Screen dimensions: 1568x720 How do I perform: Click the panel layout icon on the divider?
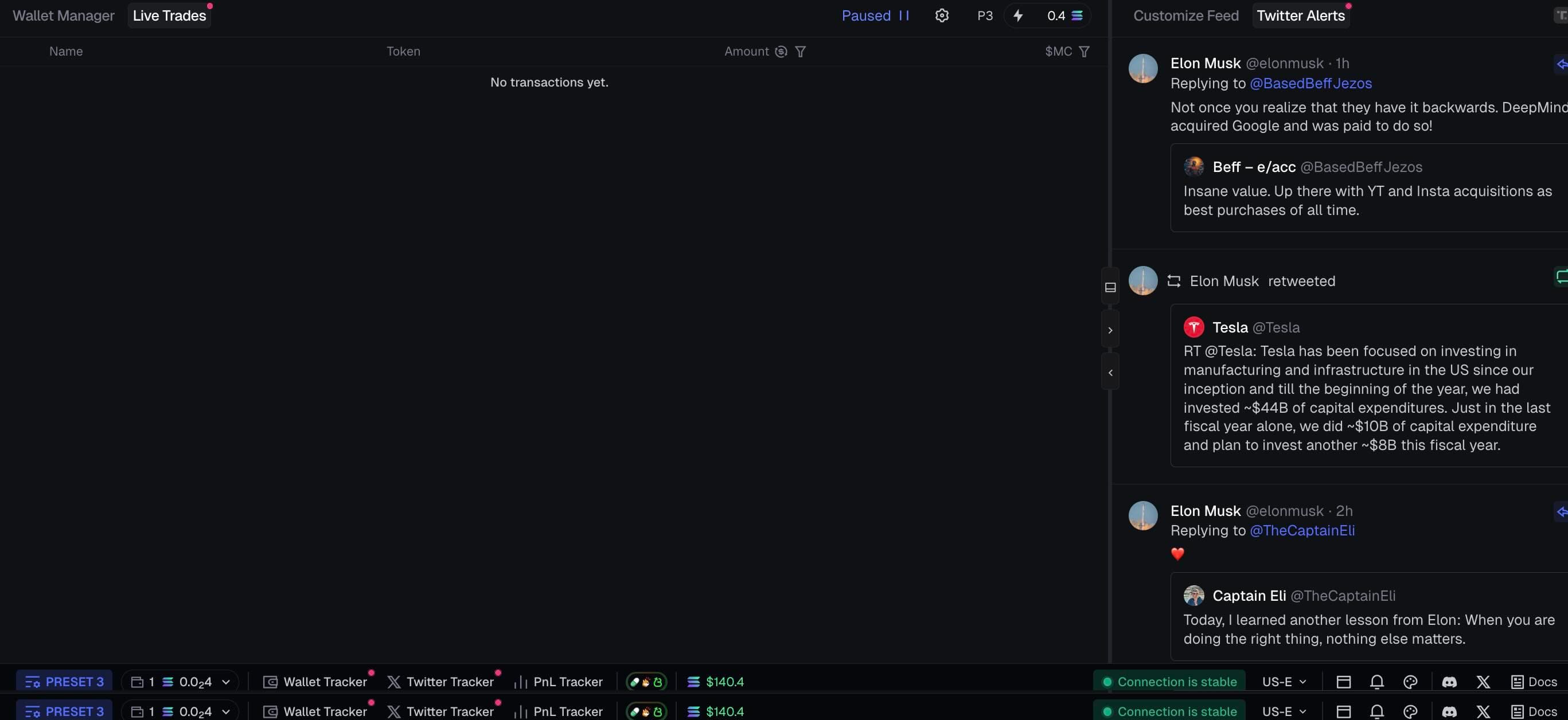[1110, 287]
